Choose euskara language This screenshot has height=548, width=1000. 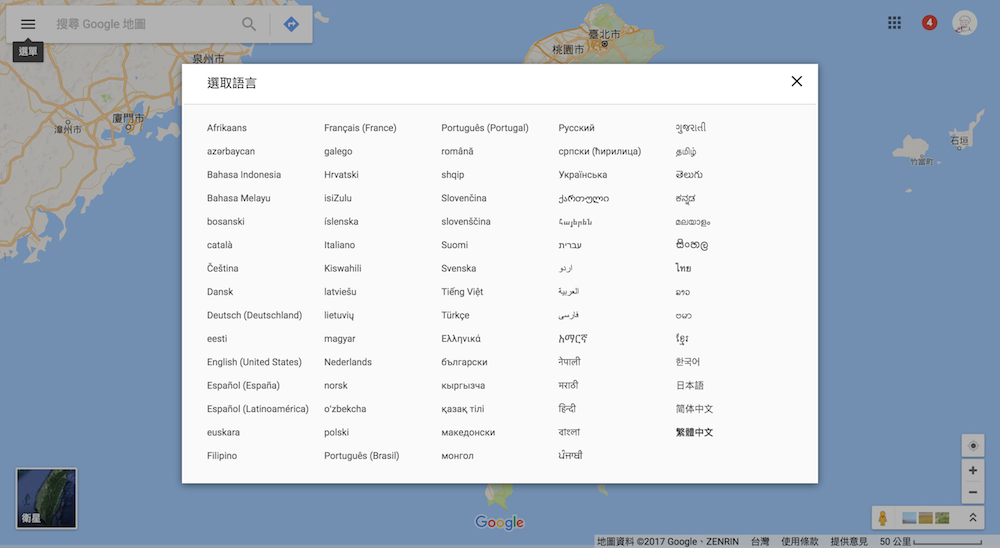223,432
